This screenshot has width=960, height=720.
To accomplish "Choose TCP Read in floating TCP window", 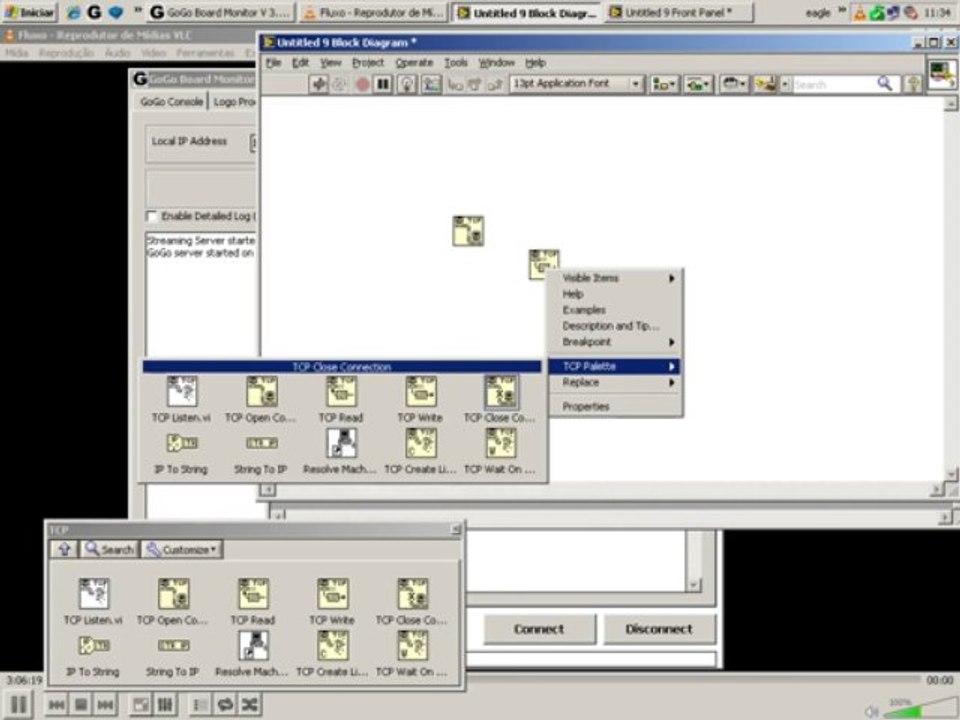I will pyautogui.click(x=253, y=601).
